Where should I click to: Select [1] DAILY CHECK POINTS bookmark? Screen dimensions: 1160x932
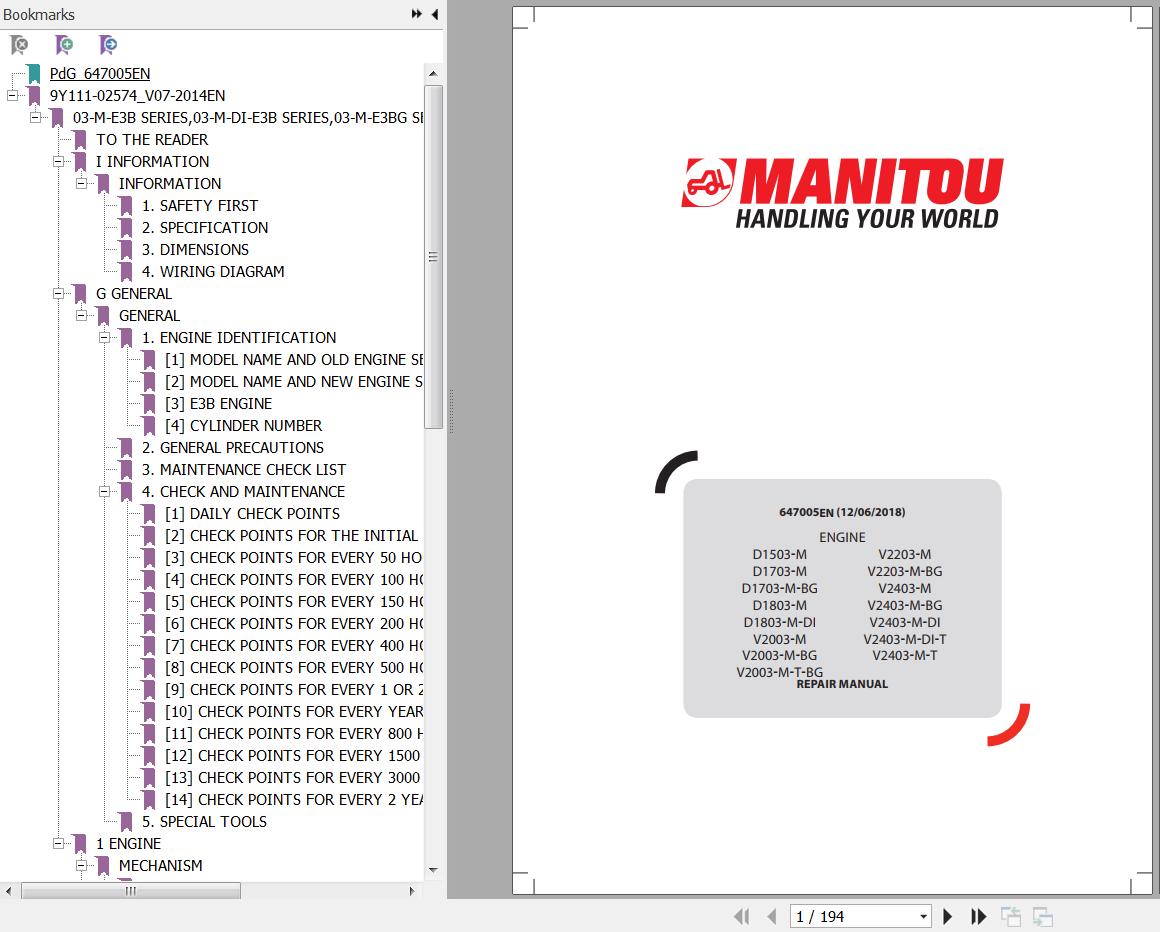tap(252, 513)
